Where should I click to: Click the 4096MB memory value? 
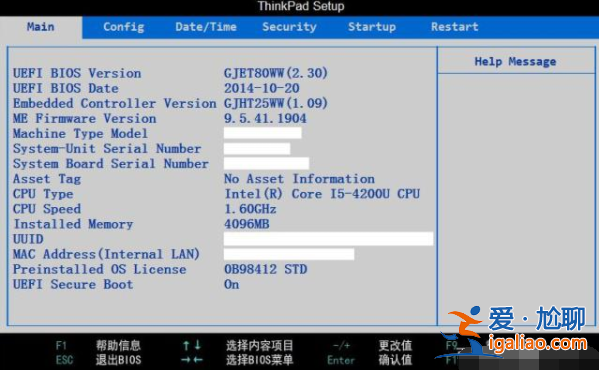tap(247, 224)
